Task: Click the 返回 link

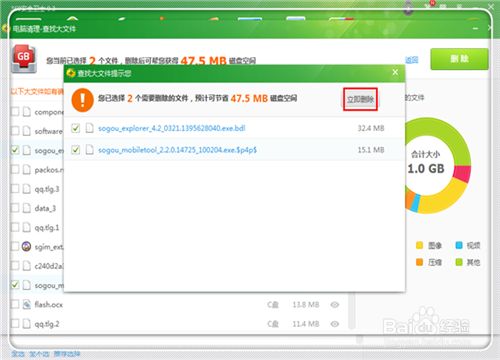Action: click(x=412, y=60)
